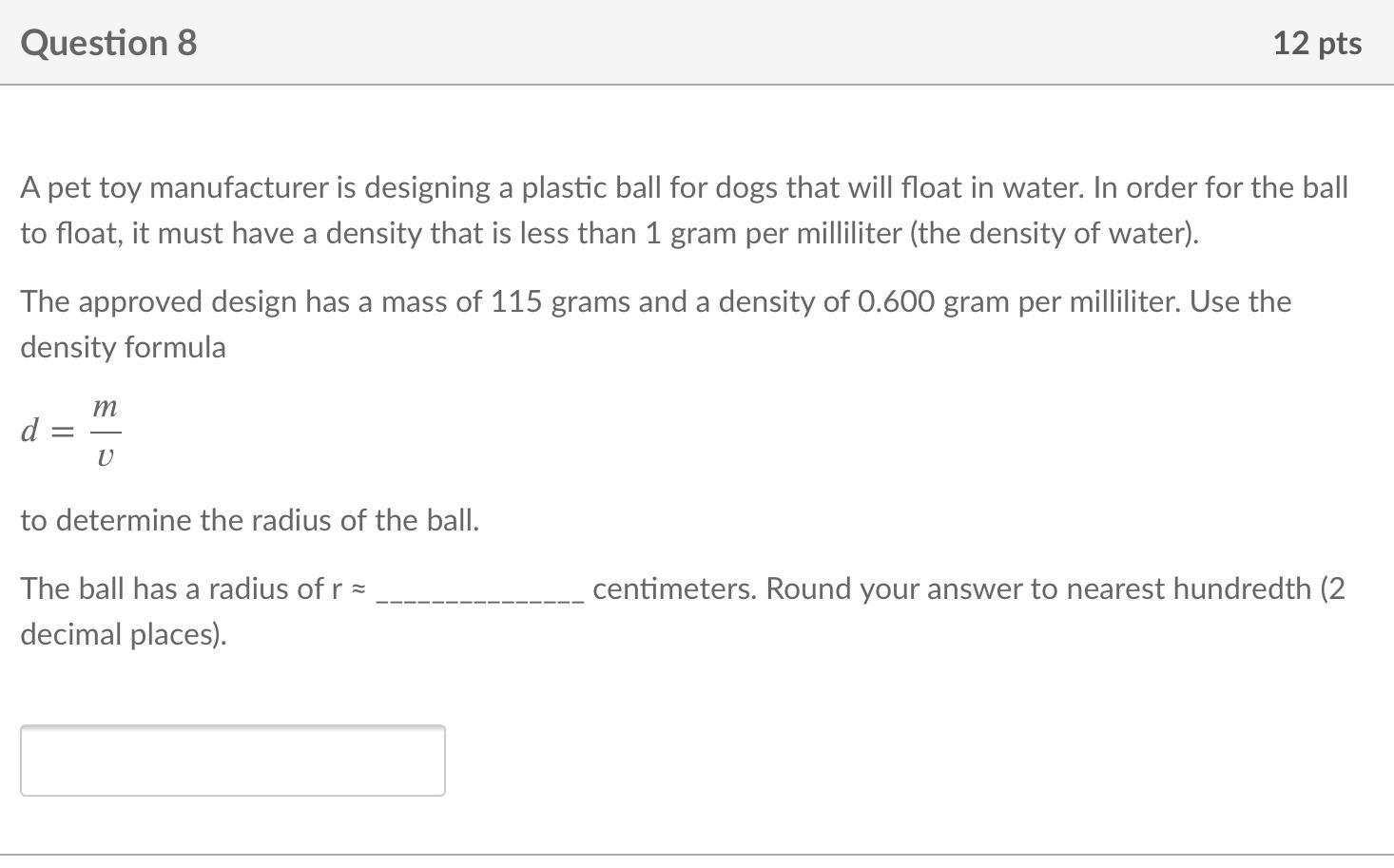Click the variable d in the formula
Viewport: 1394px width, 868px height.
29,432
